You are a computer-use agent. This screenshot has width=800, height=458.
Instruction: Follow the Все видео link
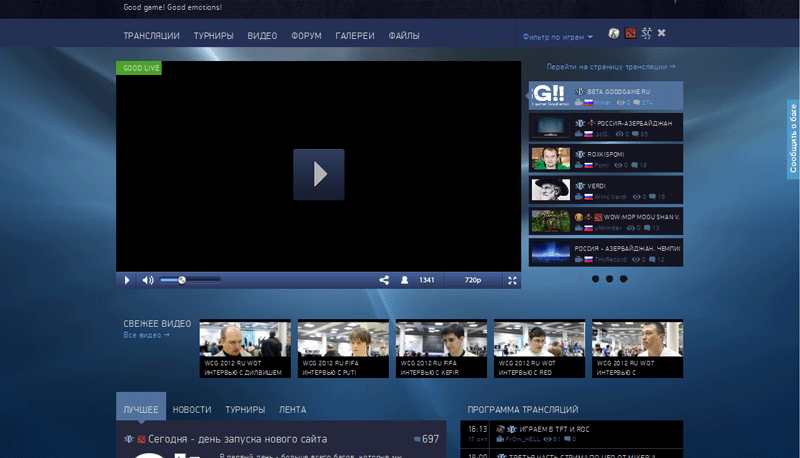[146, 335]
